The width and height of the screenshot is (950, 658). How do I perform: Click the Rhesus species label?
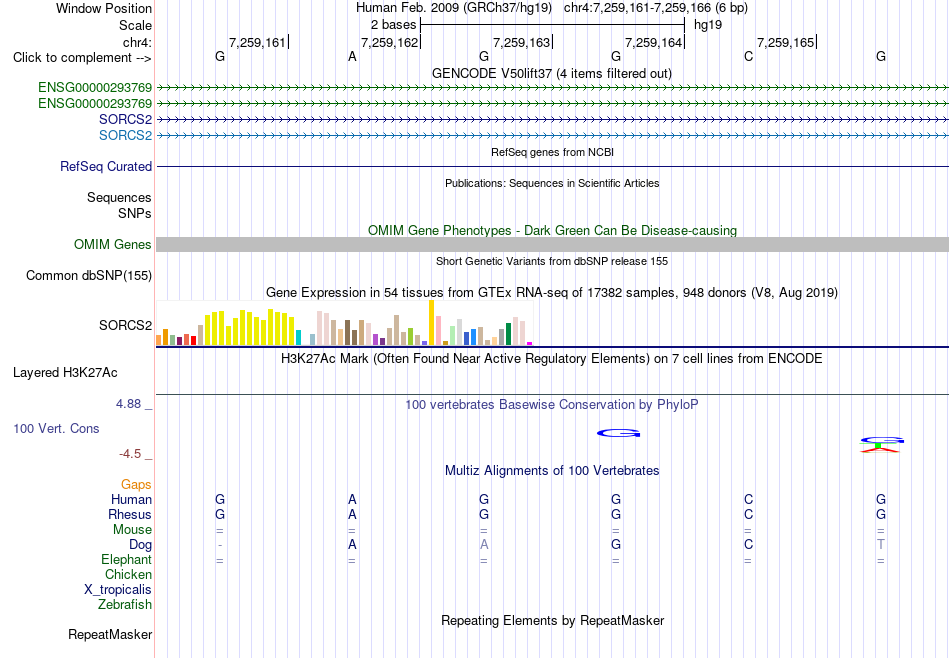coord(130,514)
